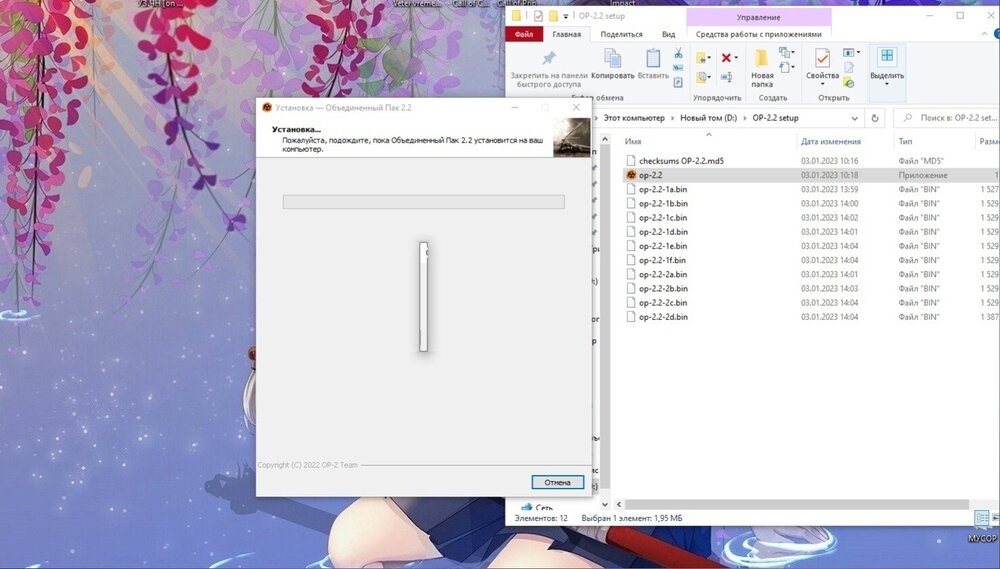The width and height of the screenshot is (1000, 569).
Task: Click the refresh icon beside address bar
Action: [x=875, y=117]
